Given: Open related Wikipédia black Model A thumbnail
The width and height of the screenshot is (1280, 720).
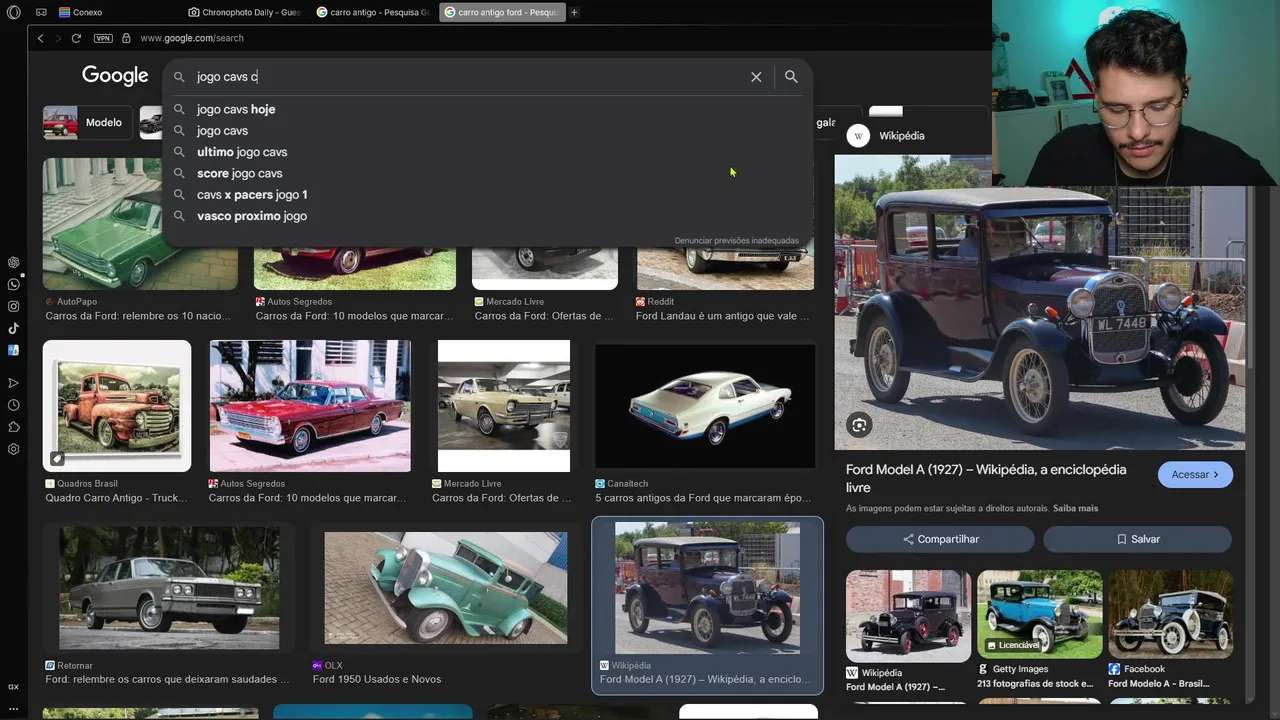Looking at the screenshot, I should point(908,616).
